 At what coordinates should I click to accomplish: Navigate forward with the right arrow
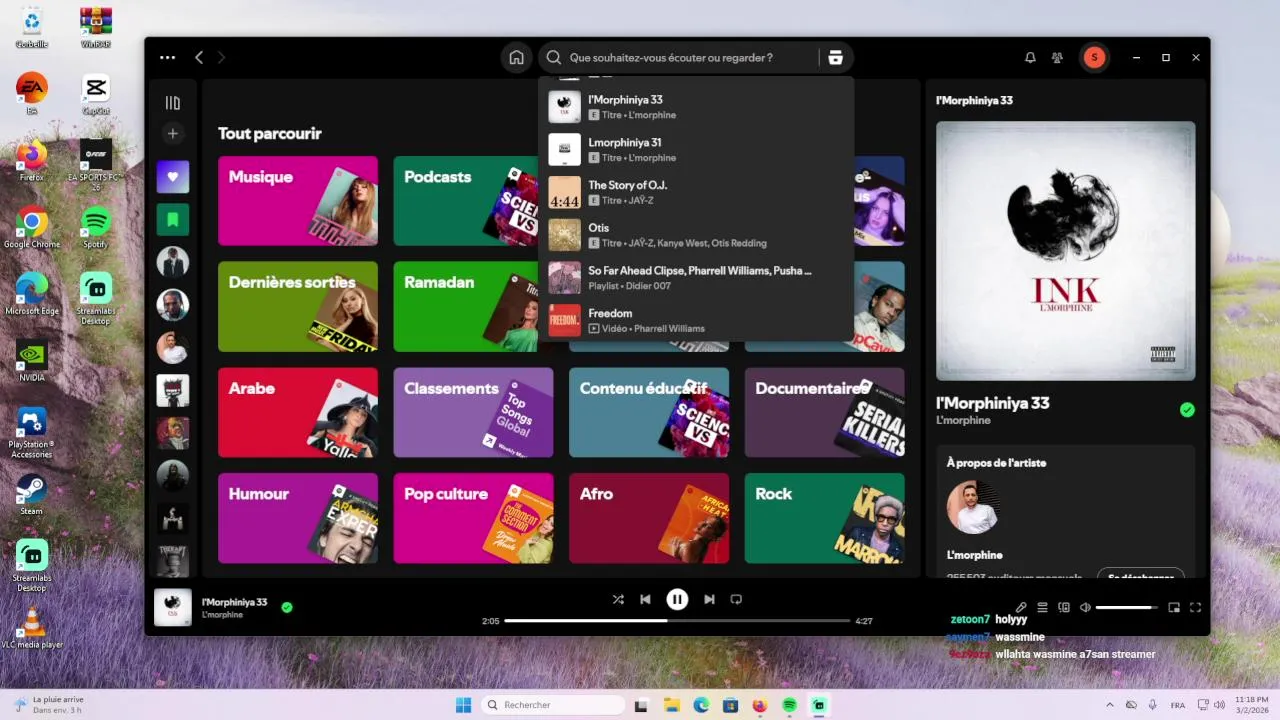pyautogui.click(x=221, y=58)
